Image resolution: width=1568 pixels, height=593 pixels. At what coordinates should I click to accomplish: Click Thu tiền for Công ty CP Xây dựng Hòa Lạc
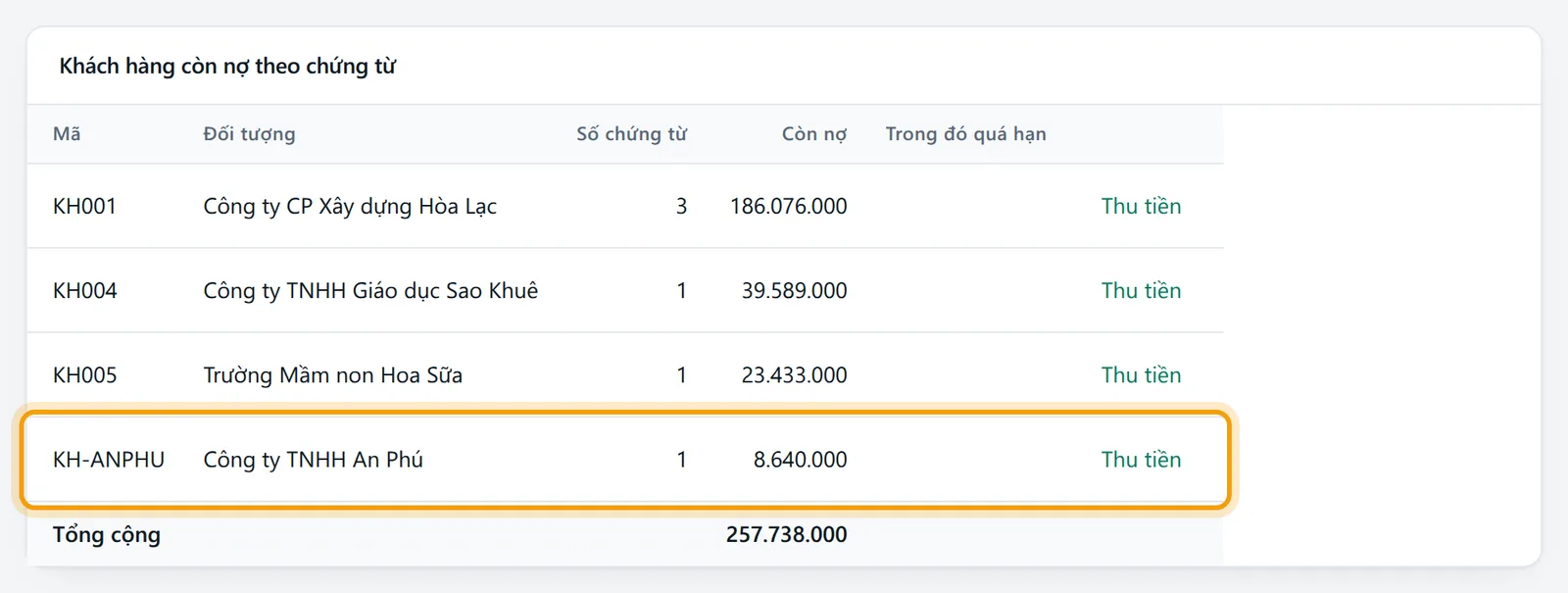coord(1141,206)
